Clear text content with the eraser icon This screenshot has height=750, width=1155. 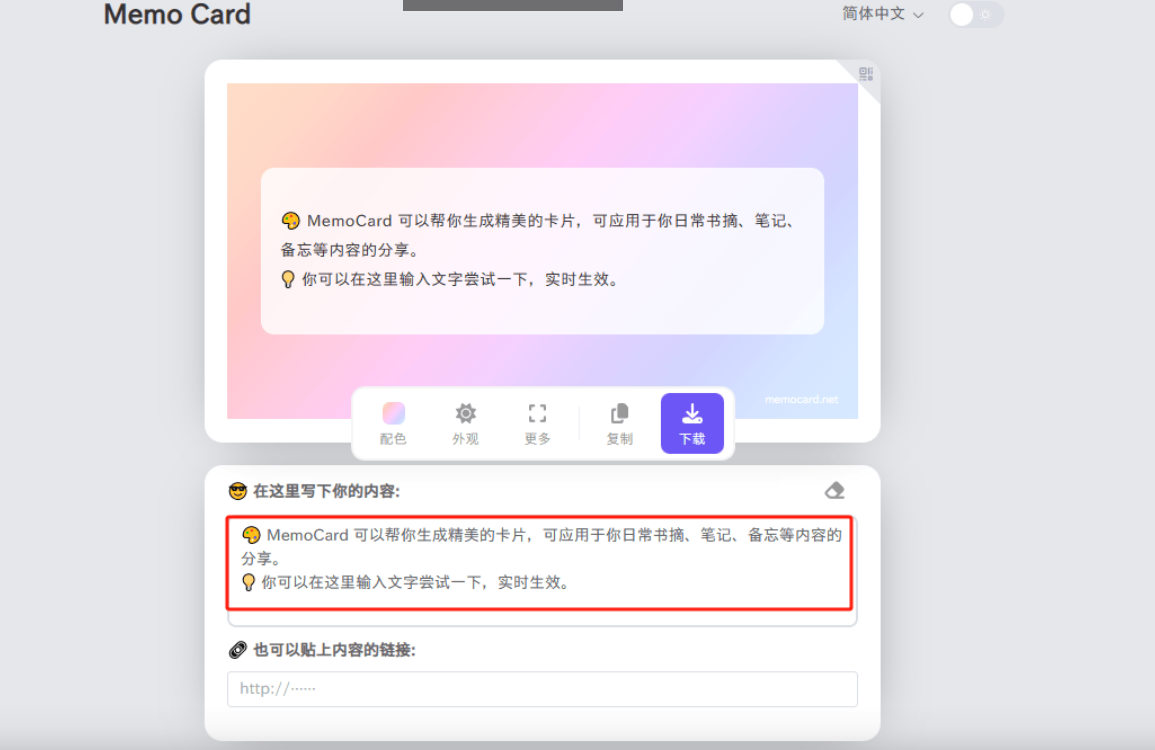pos(835,490)
